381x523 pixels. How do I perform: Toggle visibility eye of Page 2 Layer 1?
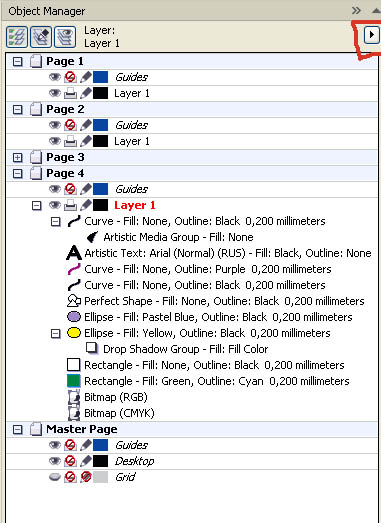tap(55, 141)
